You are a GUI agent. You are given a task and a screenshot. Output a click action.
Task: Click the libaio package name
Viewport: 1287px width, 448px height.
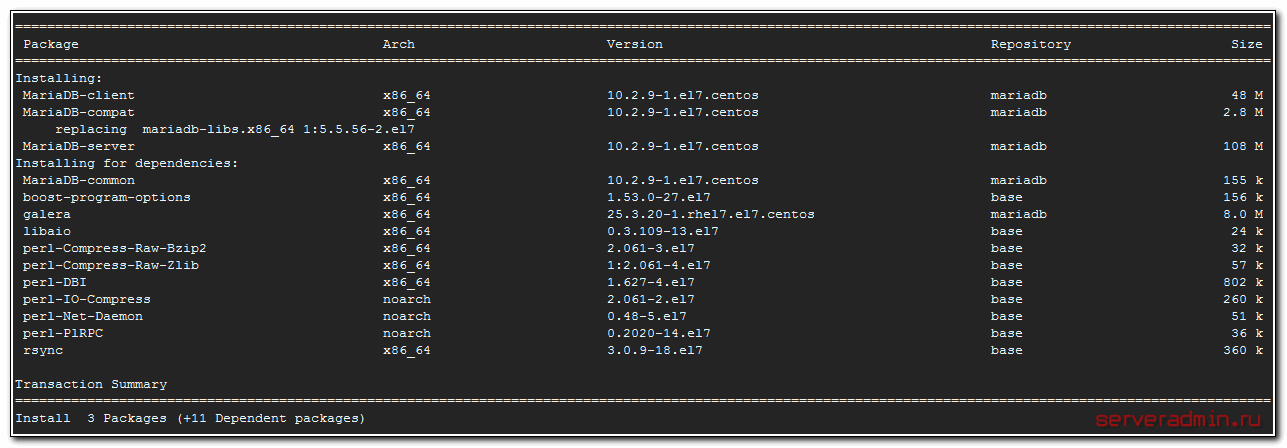pyautogui.click(x=46, y=231)
